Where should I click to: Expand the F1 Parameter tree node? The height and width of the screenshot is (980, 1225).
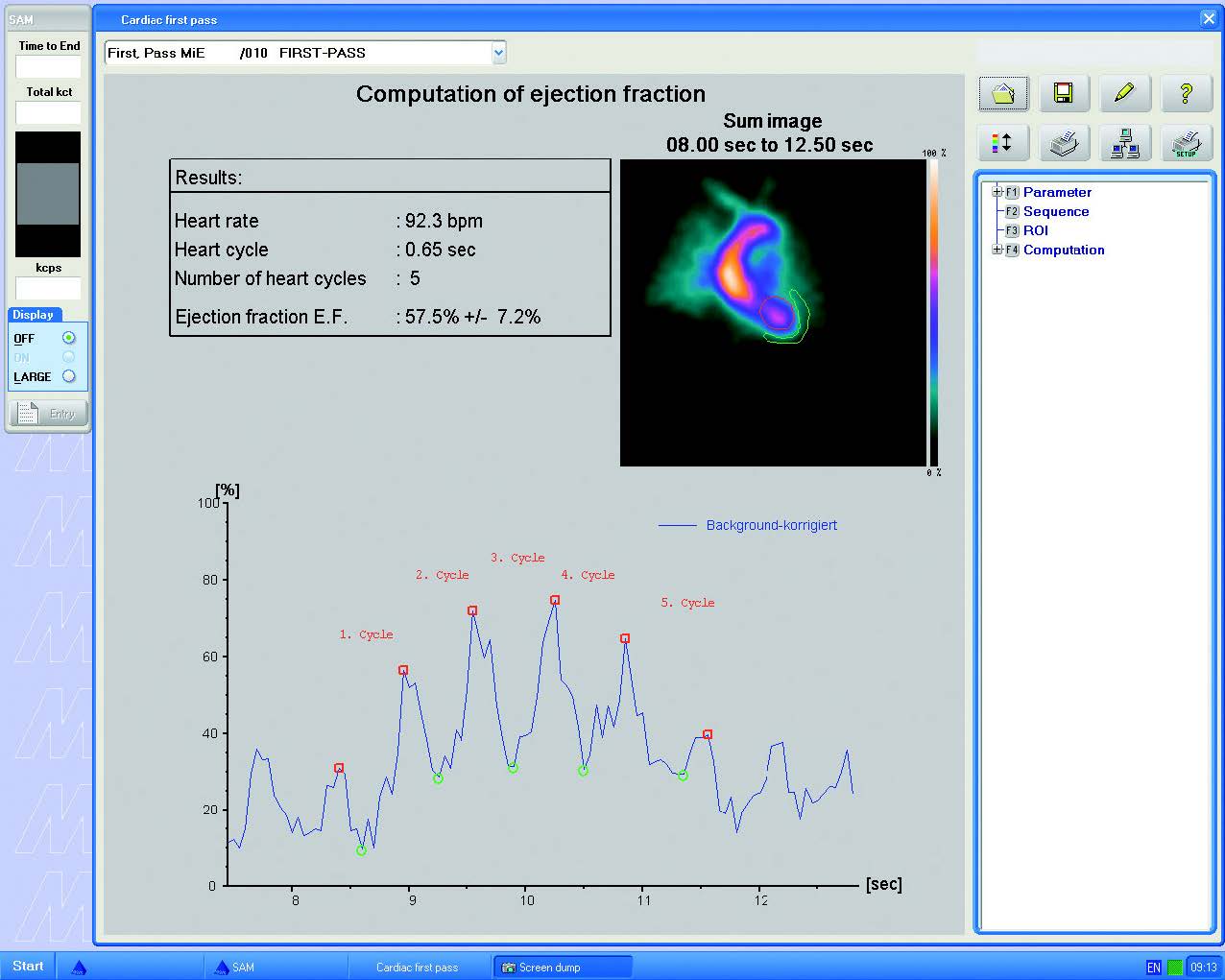[x=997, y=192]
